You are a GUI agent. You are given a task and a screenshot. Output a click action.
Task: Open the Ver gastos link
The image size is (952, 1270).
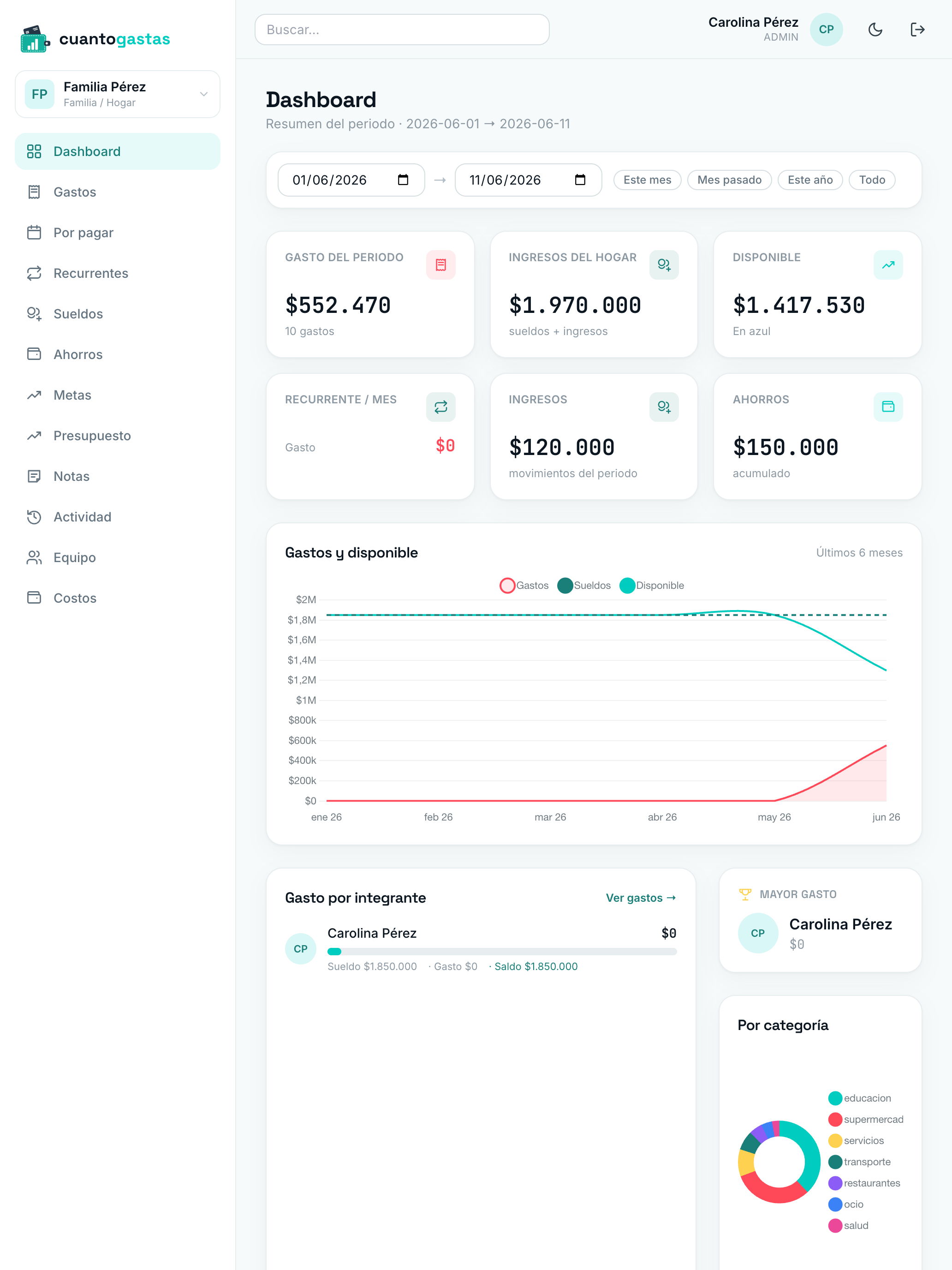pyautogui.click(x=641, y=898)
